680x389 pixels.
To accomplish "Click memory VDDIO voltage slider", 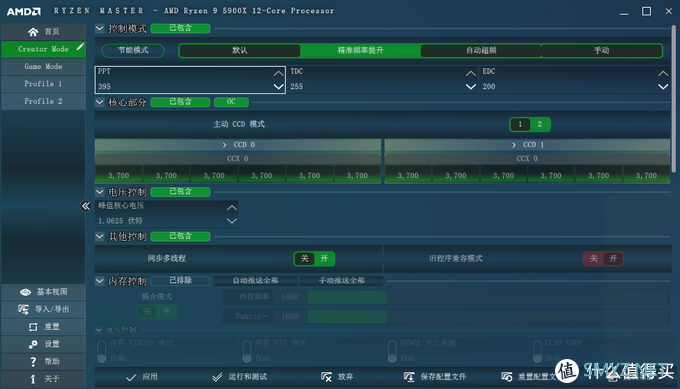I will click(101, 351).
